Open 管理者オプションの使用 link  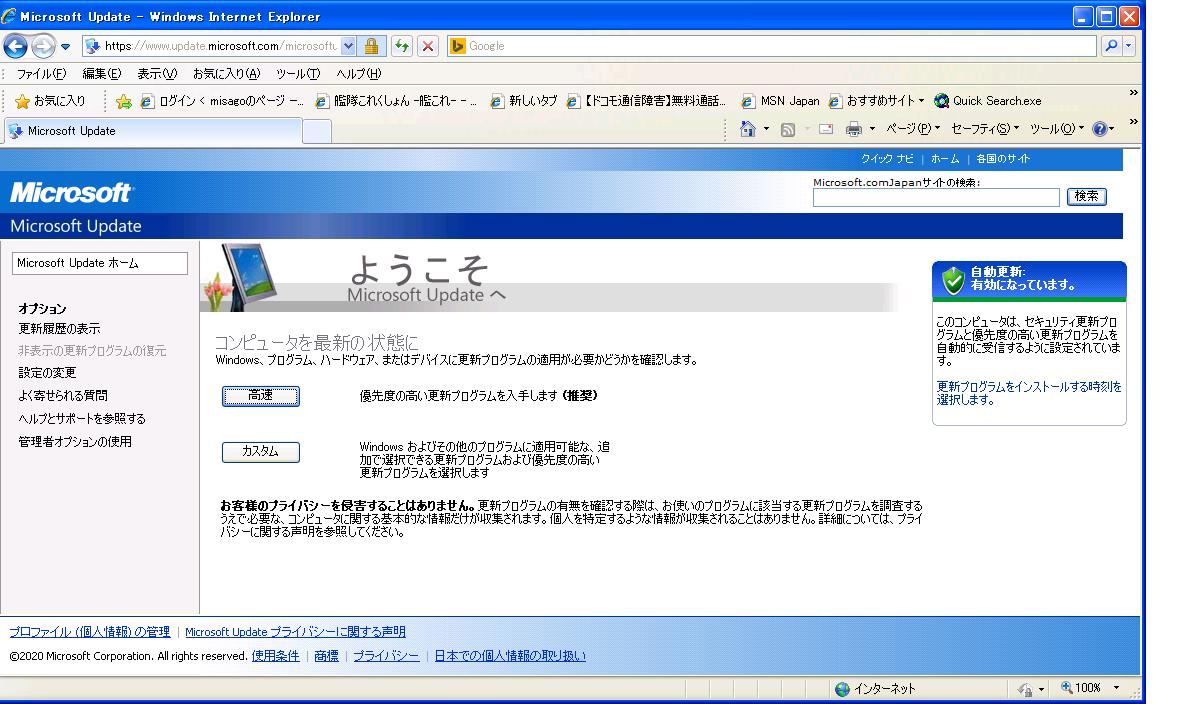(75, 442)
